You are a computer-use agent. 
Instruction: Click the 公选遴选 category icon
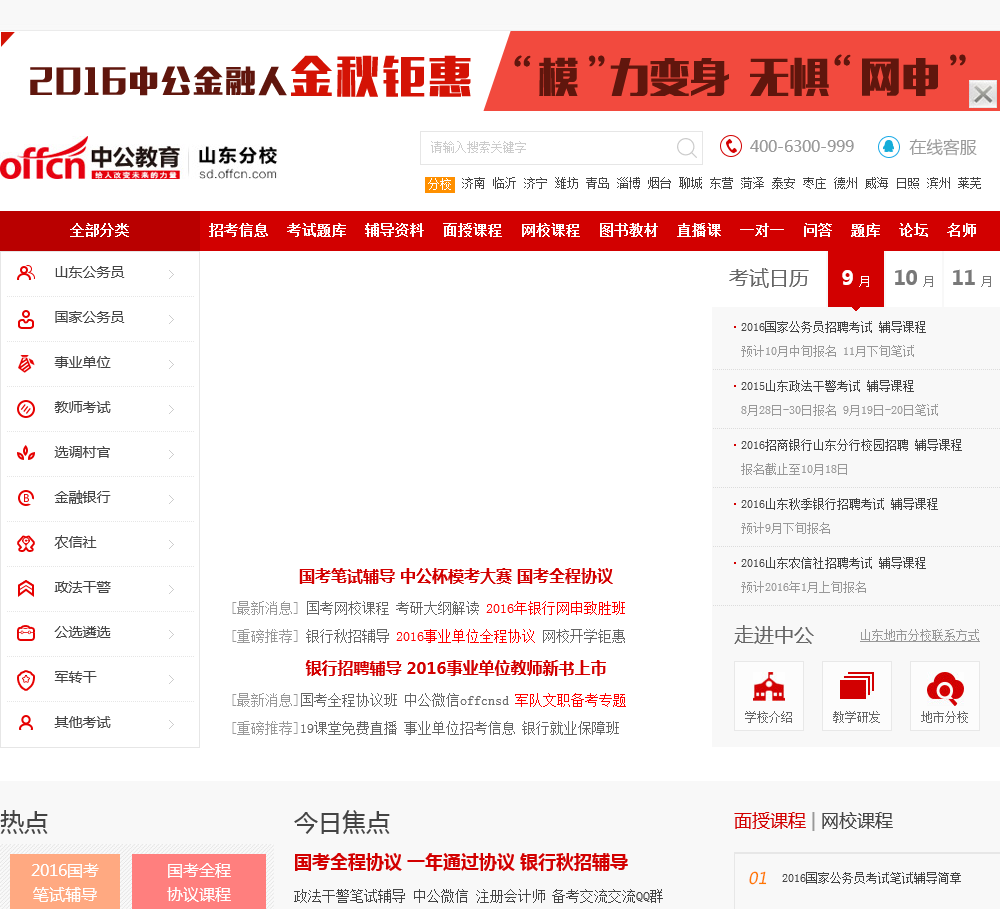point(26,633)
